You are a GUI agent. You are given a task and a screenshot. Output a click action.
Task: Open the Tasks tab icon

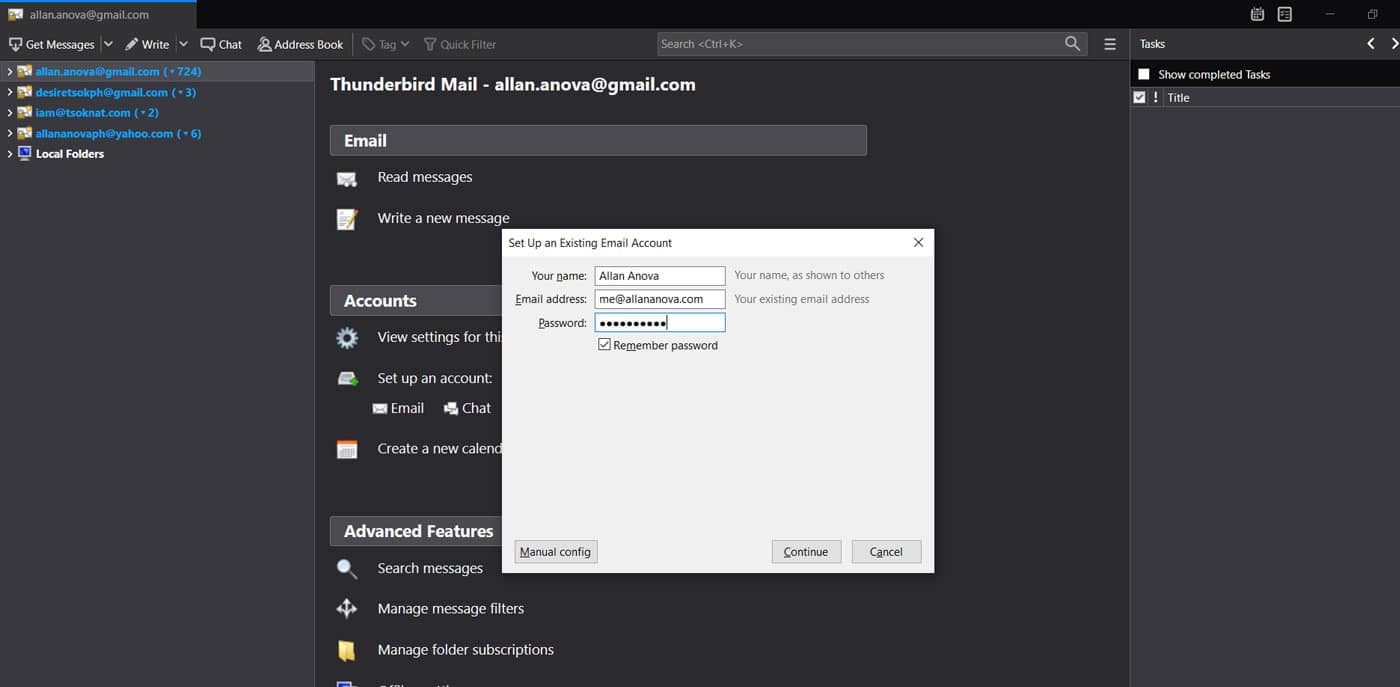pyautogui.click(x=1285, y=15)
